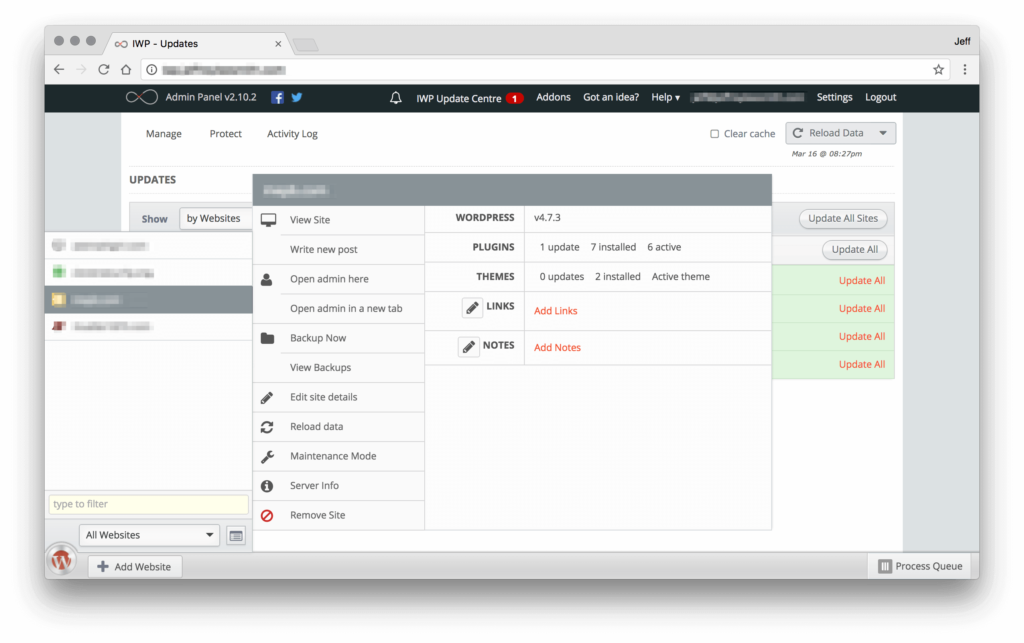
Task: Click the wrench icon beside Maintenance Mode
Action: [x=267, y=456]
